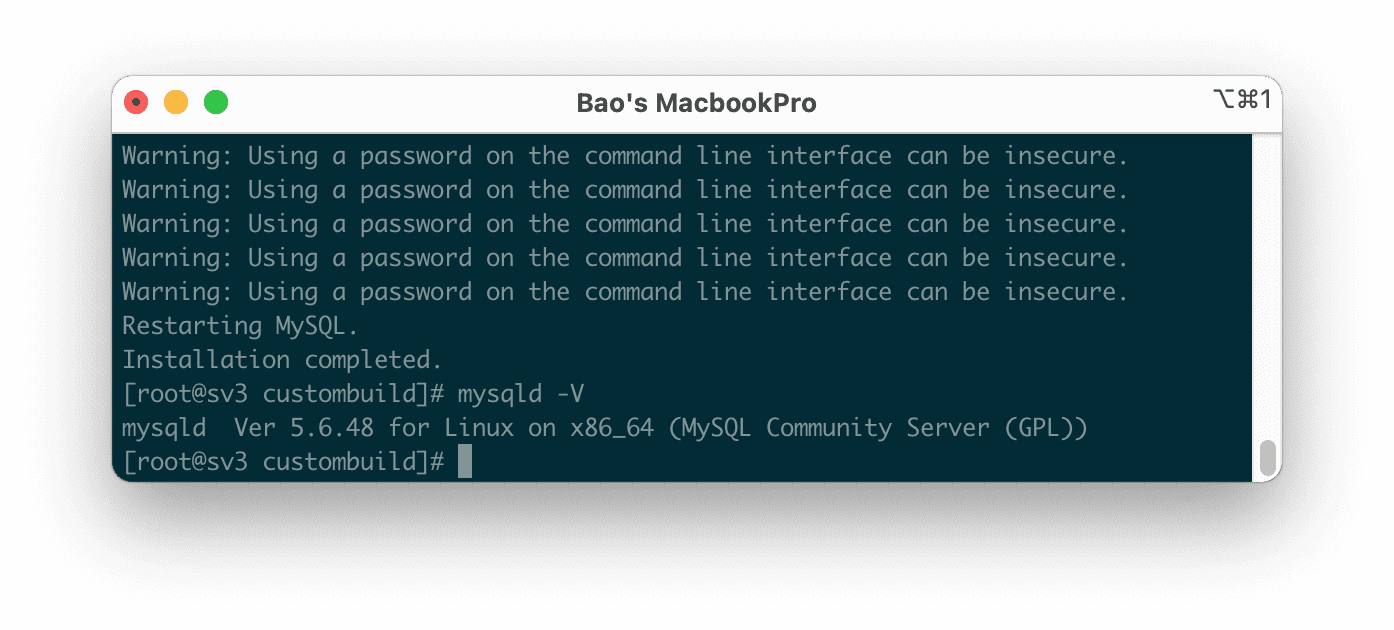Click the MySQL Community Server (GPL) text
The width and height of the screenshot is (1394, 630).
[878, 428]
